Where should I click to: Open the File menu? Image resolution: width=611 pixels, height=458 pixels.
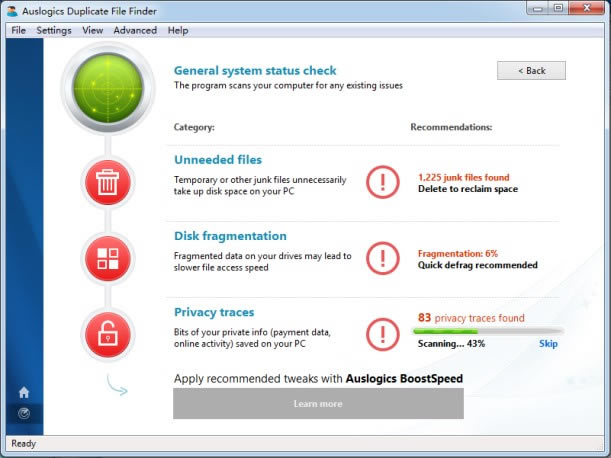tap(18, 30)
